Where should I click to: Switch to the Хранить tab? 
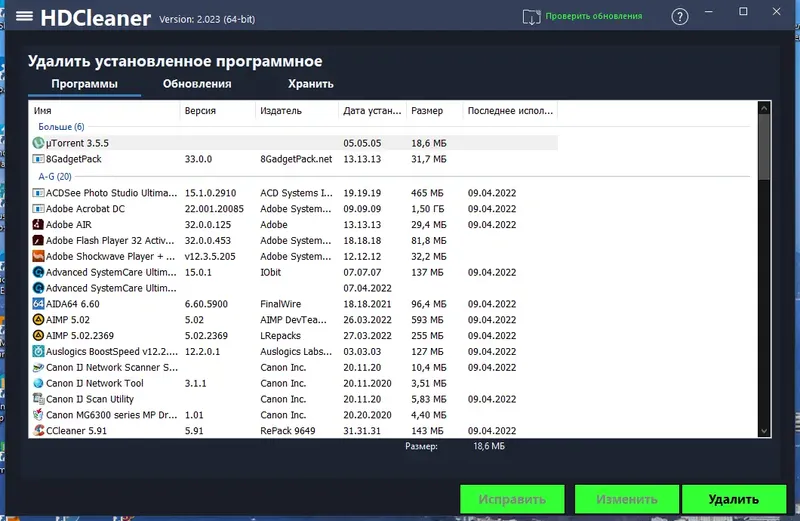pyautogui.click(x=311, y=84)
